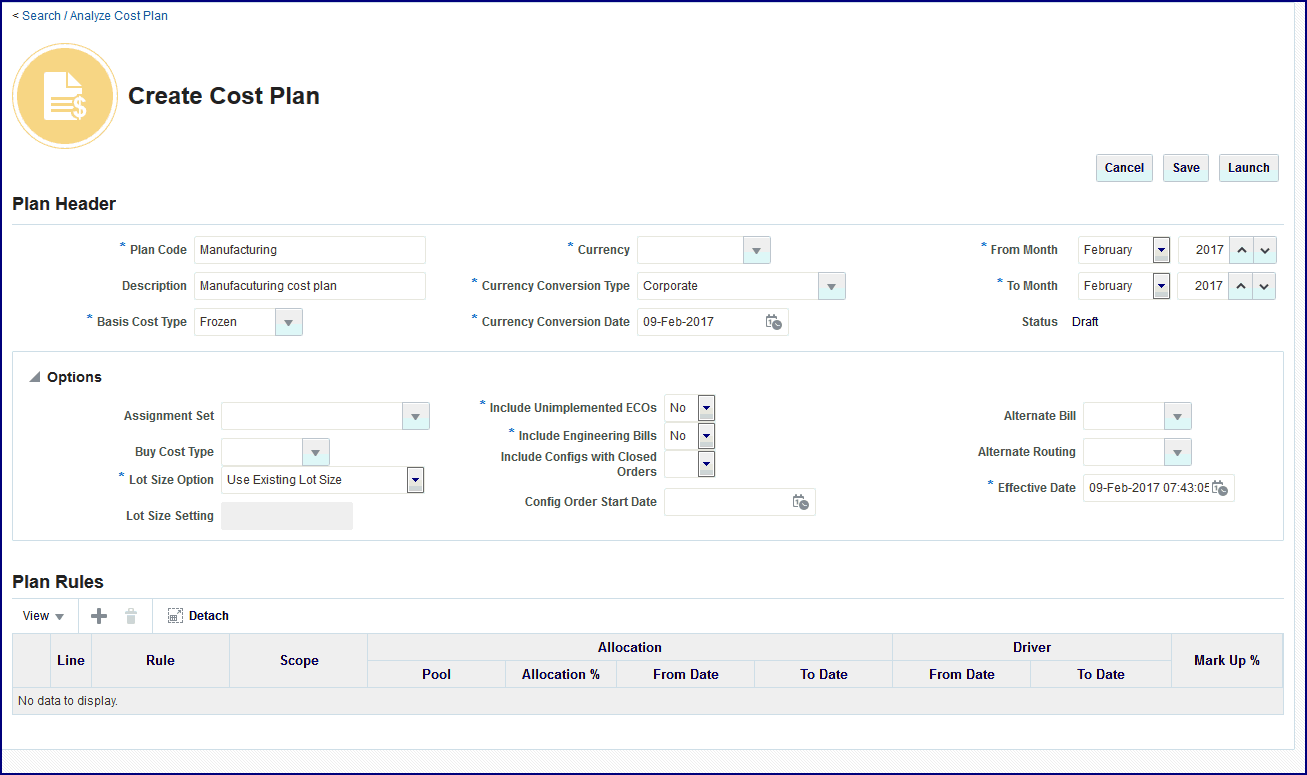Screen dimensions: 1307x775
Task: Expand the Currency Conversion Type list
Action: point(832,286)
